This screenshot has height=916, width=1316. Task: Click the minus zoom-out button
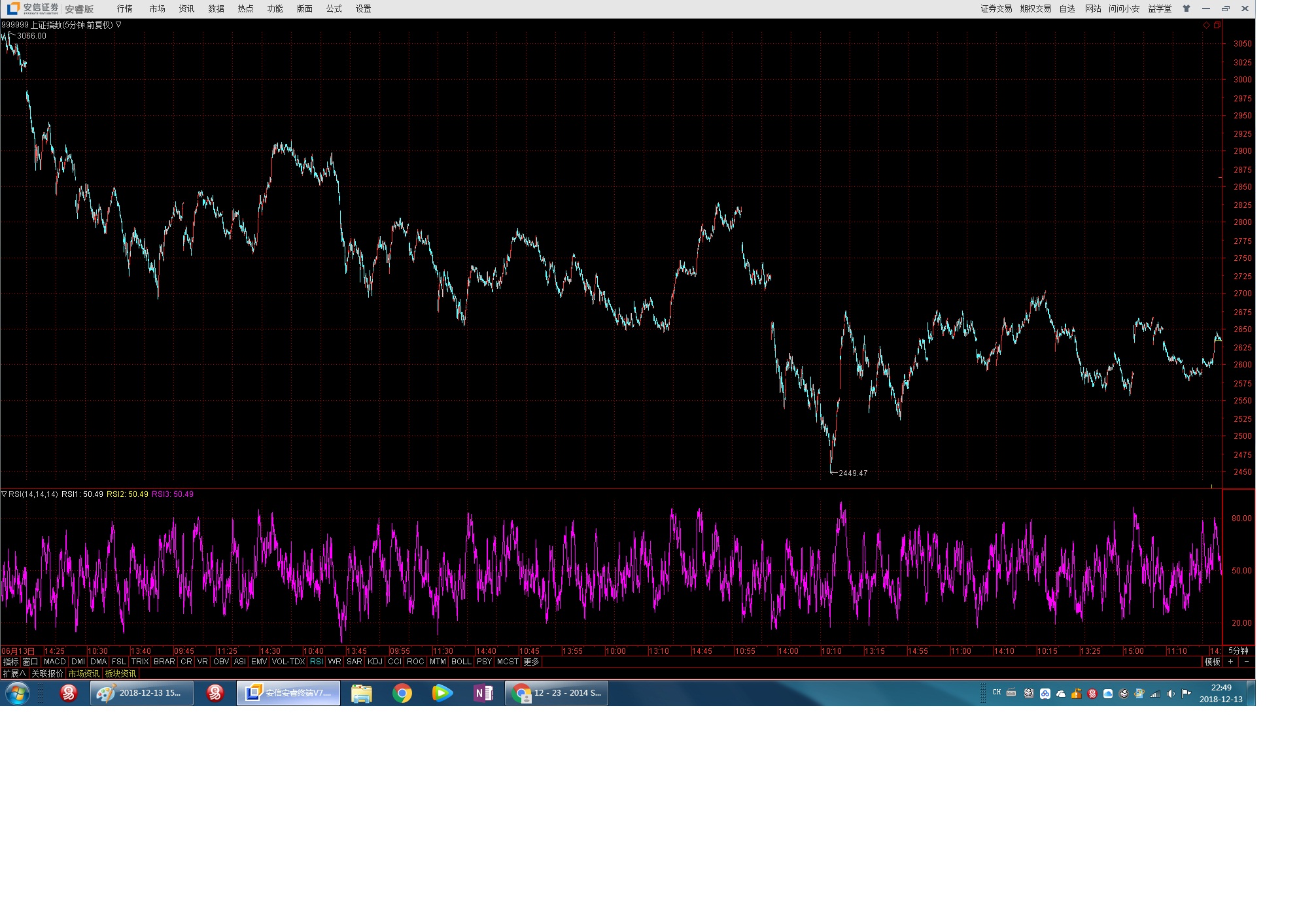click(x=1246, y=662)
